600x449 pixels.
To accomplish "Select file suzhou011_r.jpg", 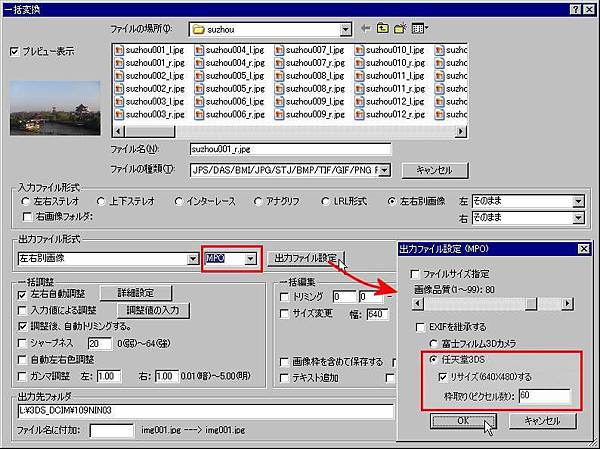I will coord(390,88).
